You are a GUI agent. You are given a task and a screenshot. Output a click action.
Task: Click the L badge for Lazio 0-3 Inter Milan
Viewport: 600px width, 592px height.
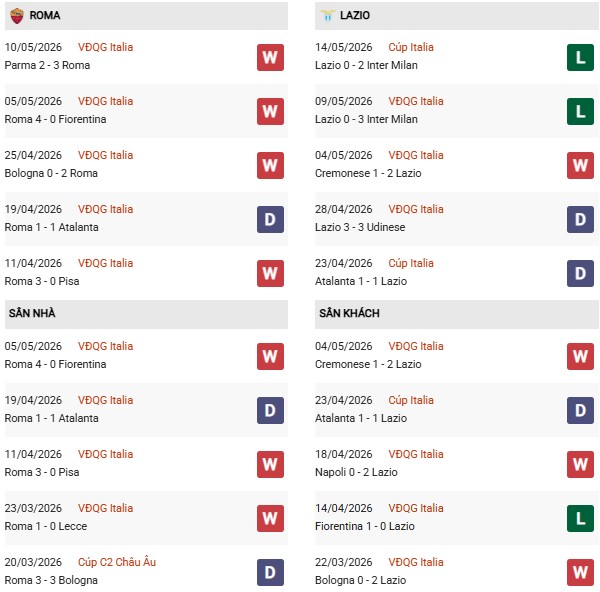[x=580, y=111]
